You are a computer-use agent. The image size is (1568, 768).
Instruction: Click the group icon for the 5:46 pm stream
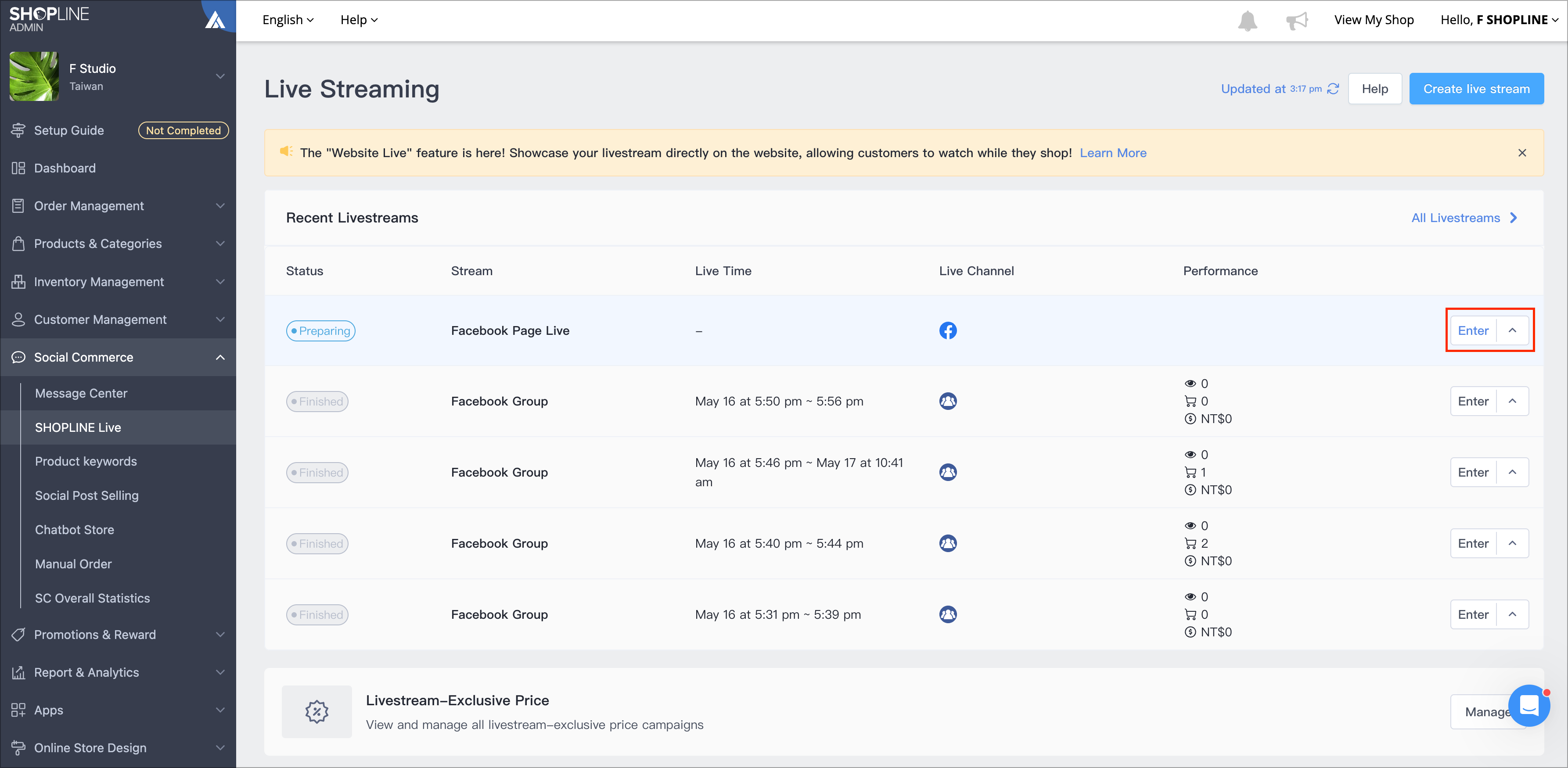tap(948, 472)
